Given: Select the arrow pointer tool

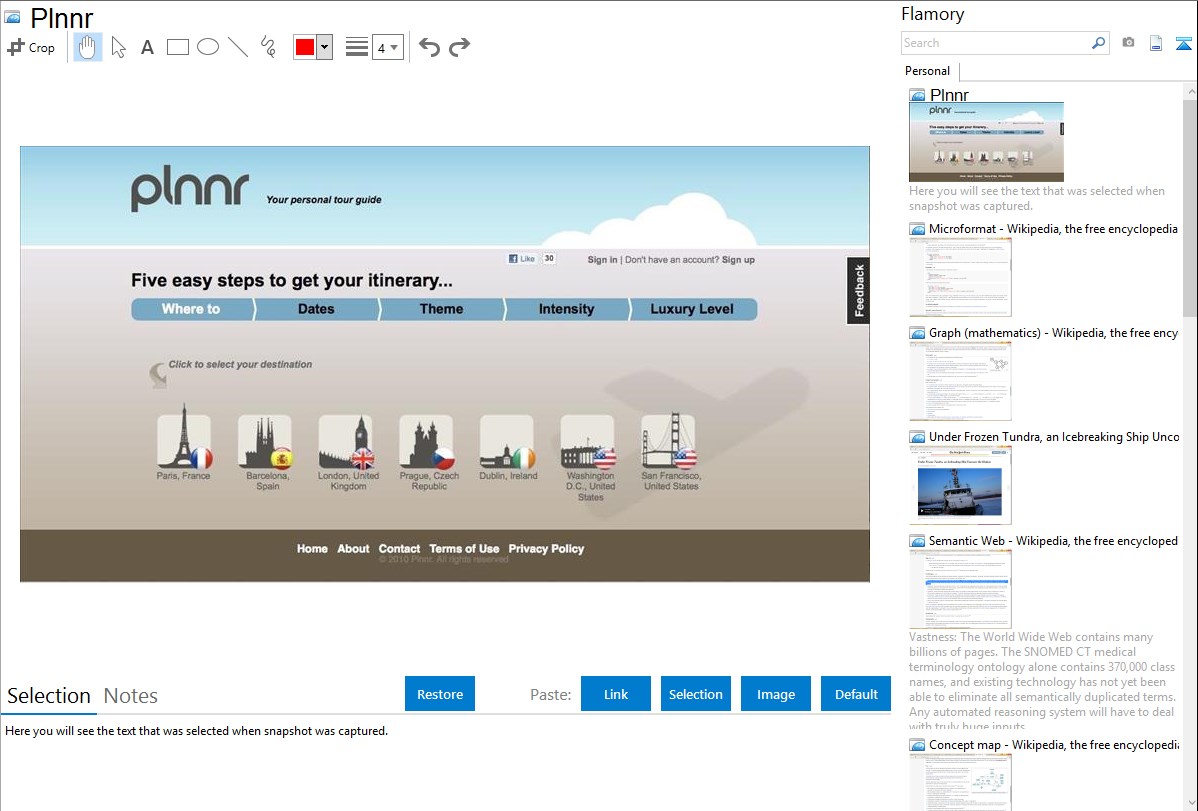Looking at the screenshot, I should click(x=118, y=47).
